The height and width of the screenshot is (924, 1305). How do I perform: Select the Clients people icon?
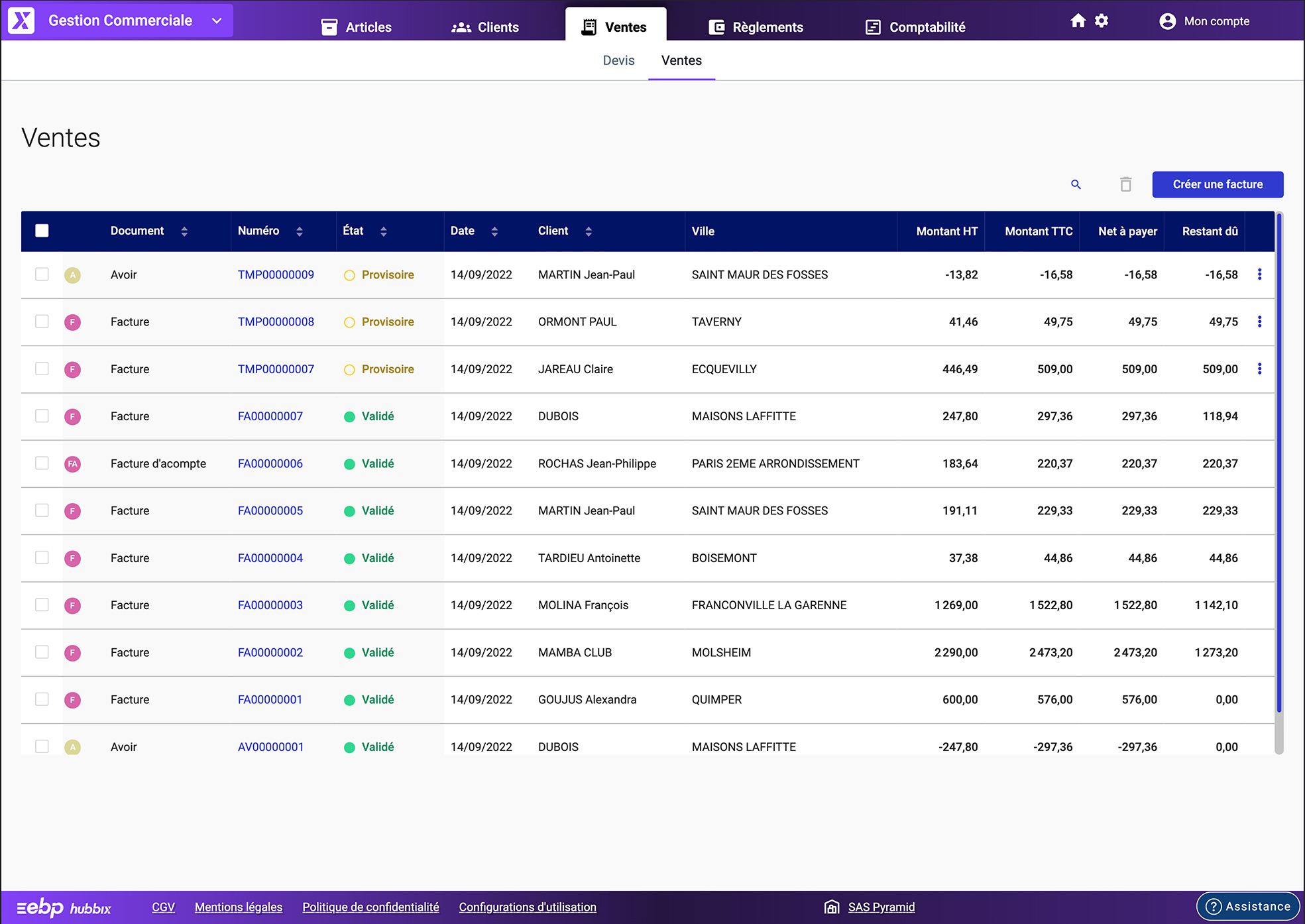pos(460,27)
